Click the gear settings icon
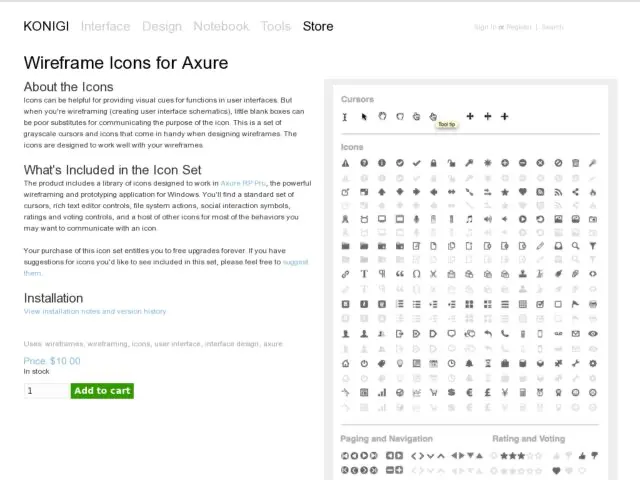The height and width of the screenshot is (480, 640). 593,363
